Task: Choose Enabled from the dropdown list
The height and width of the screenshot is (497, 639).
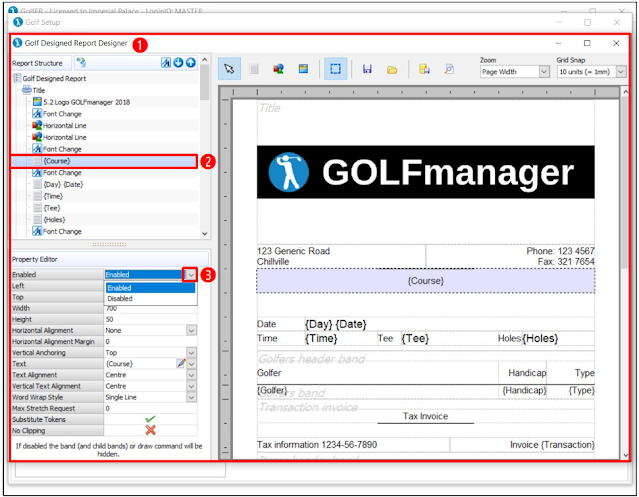Action: coord(150,288)
